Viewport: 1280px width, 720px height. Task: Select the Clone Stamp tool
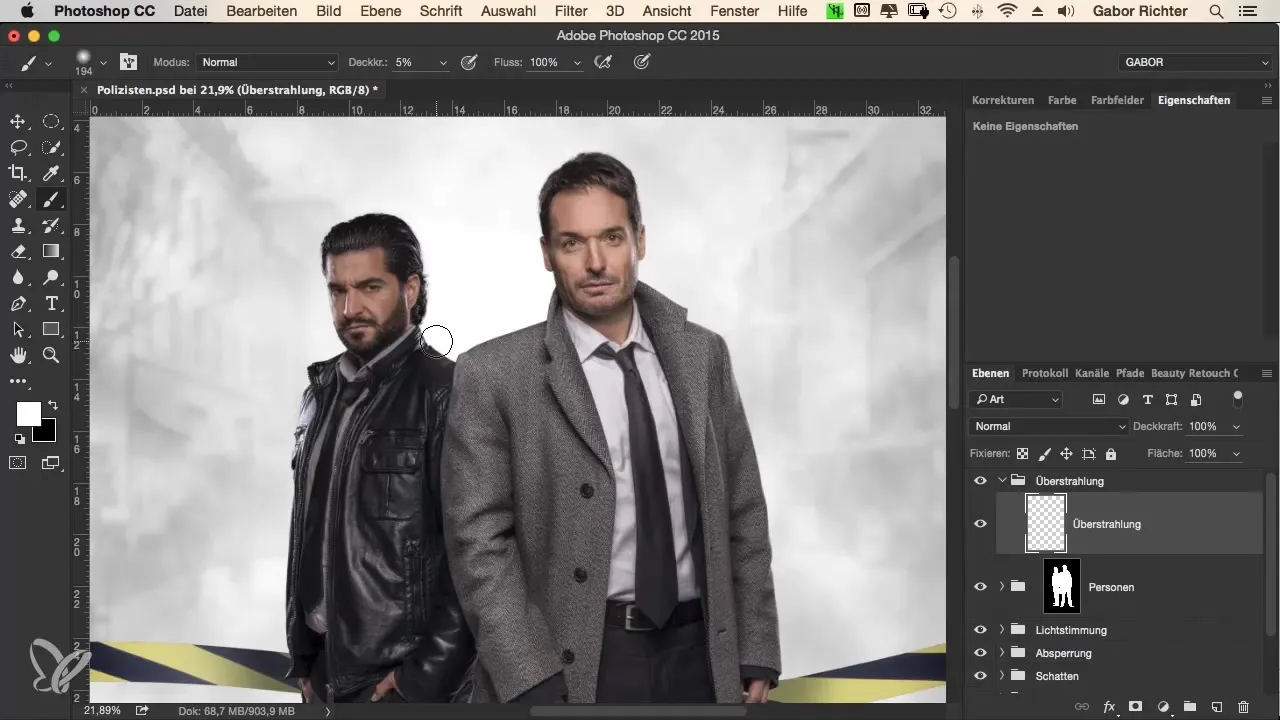(x=18, y=226)
